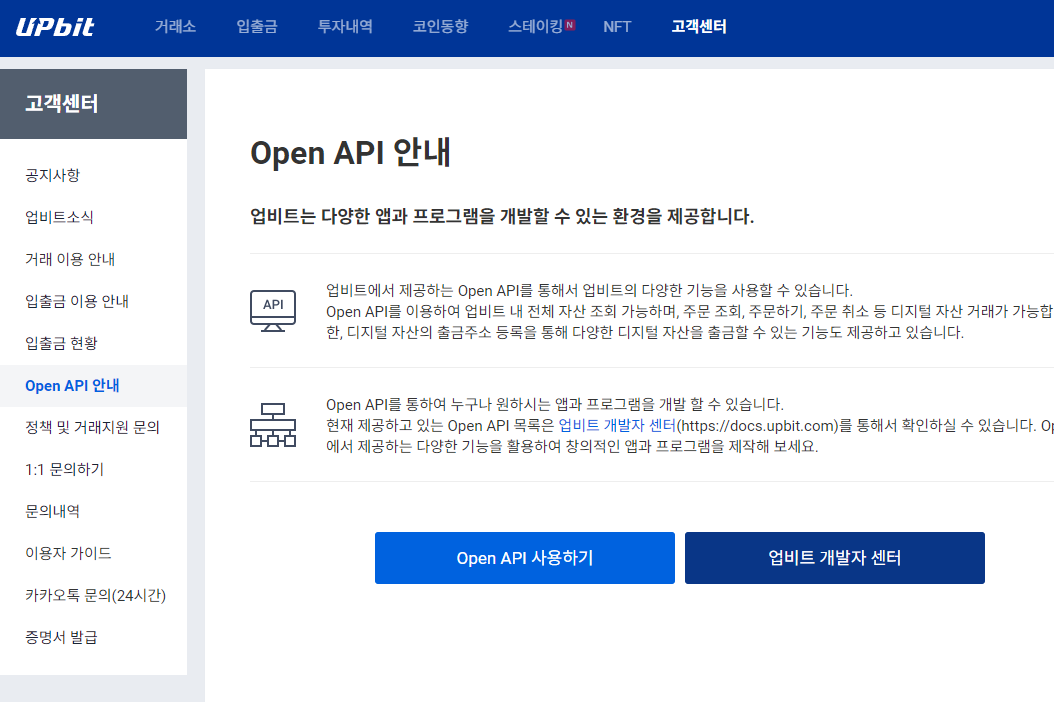The image size is (1054, 702).
Task: Select 고객센터 in the top navigation
Action: point(698,28)
